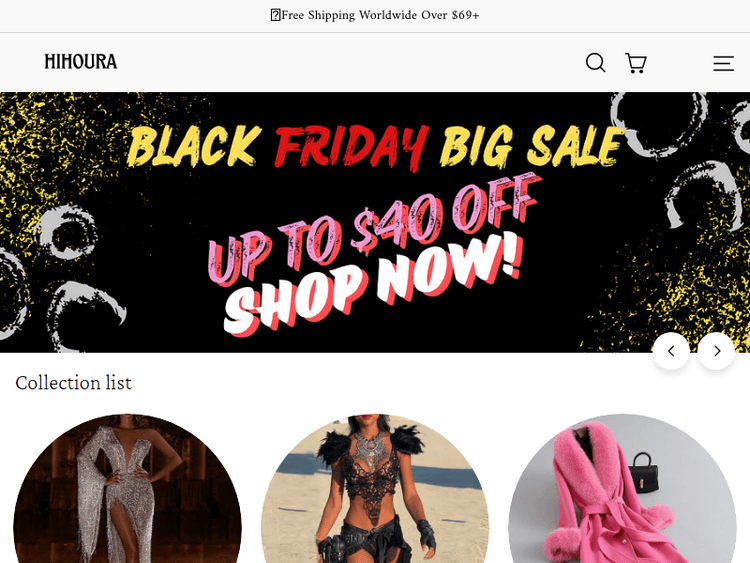Open the shopping cart icon
Screen dimensions: 750x563
click(636, 63)
